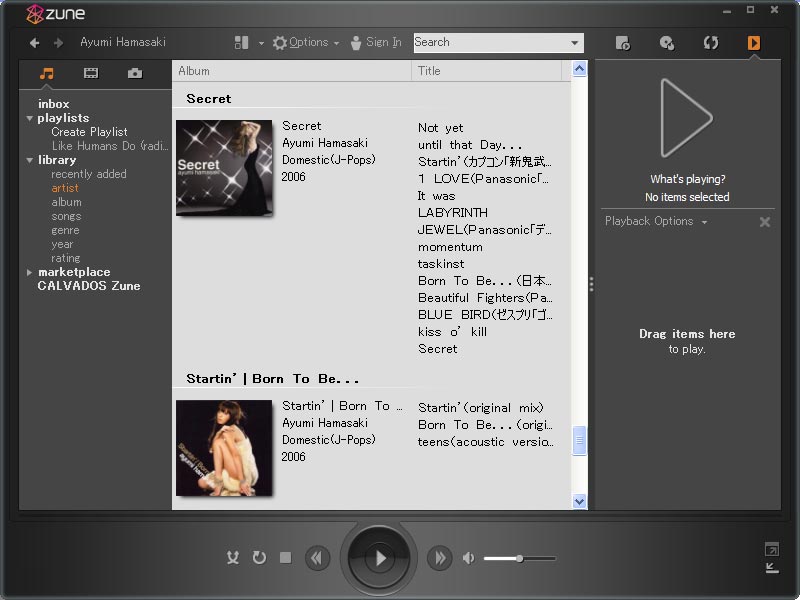Adjust the volume slider

point(519,559)
